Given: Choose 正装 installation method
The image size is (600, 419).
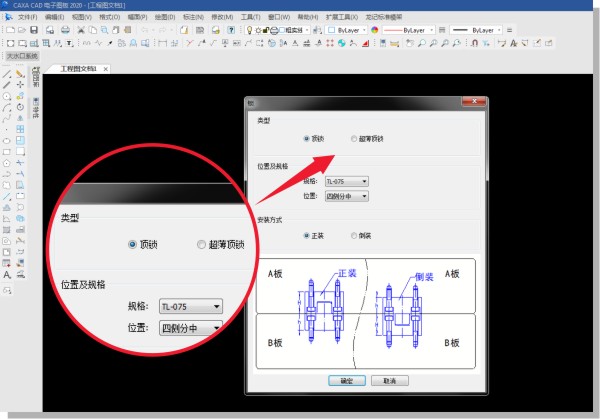Looking at the screenshot, I should pyautogui.click(x=306, y=235).
